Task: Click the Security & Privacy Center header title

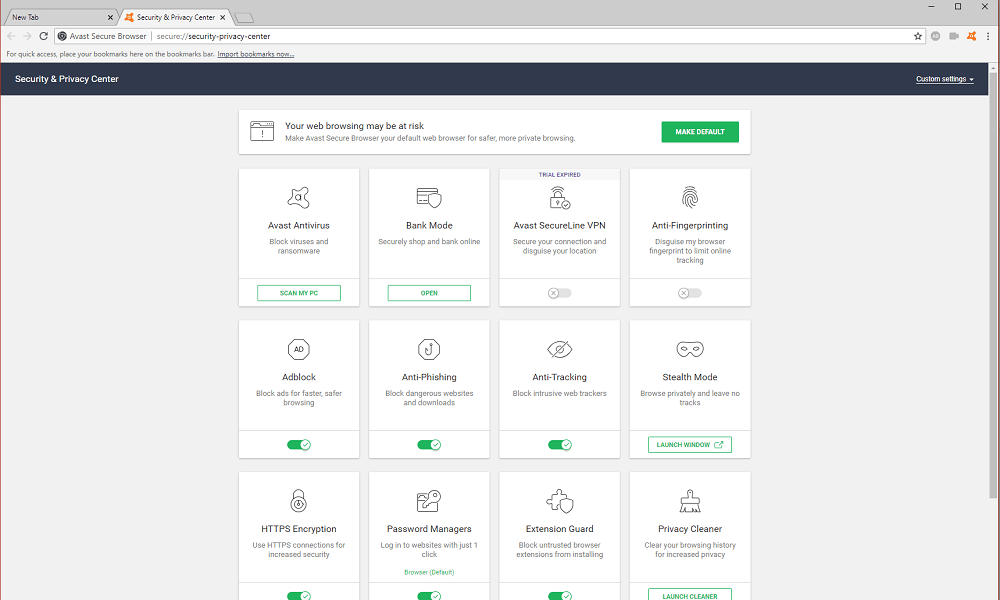Action: [67, 79]
